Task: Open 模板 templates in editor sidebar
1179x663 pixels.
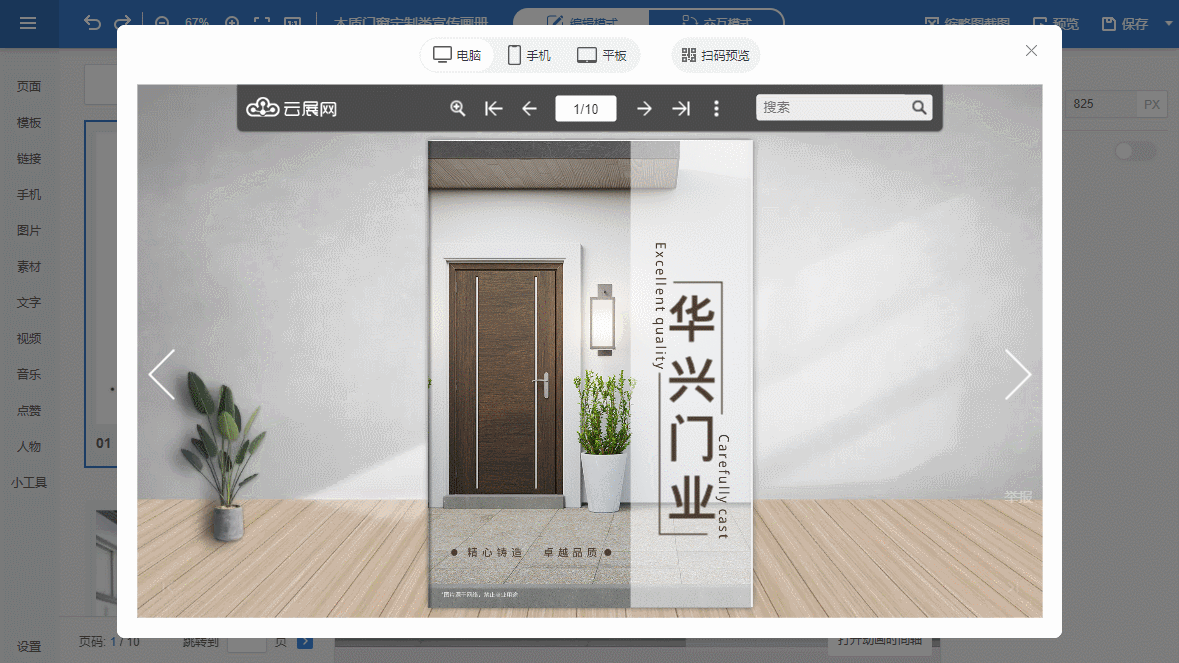Action: click(x=29, y=123)
